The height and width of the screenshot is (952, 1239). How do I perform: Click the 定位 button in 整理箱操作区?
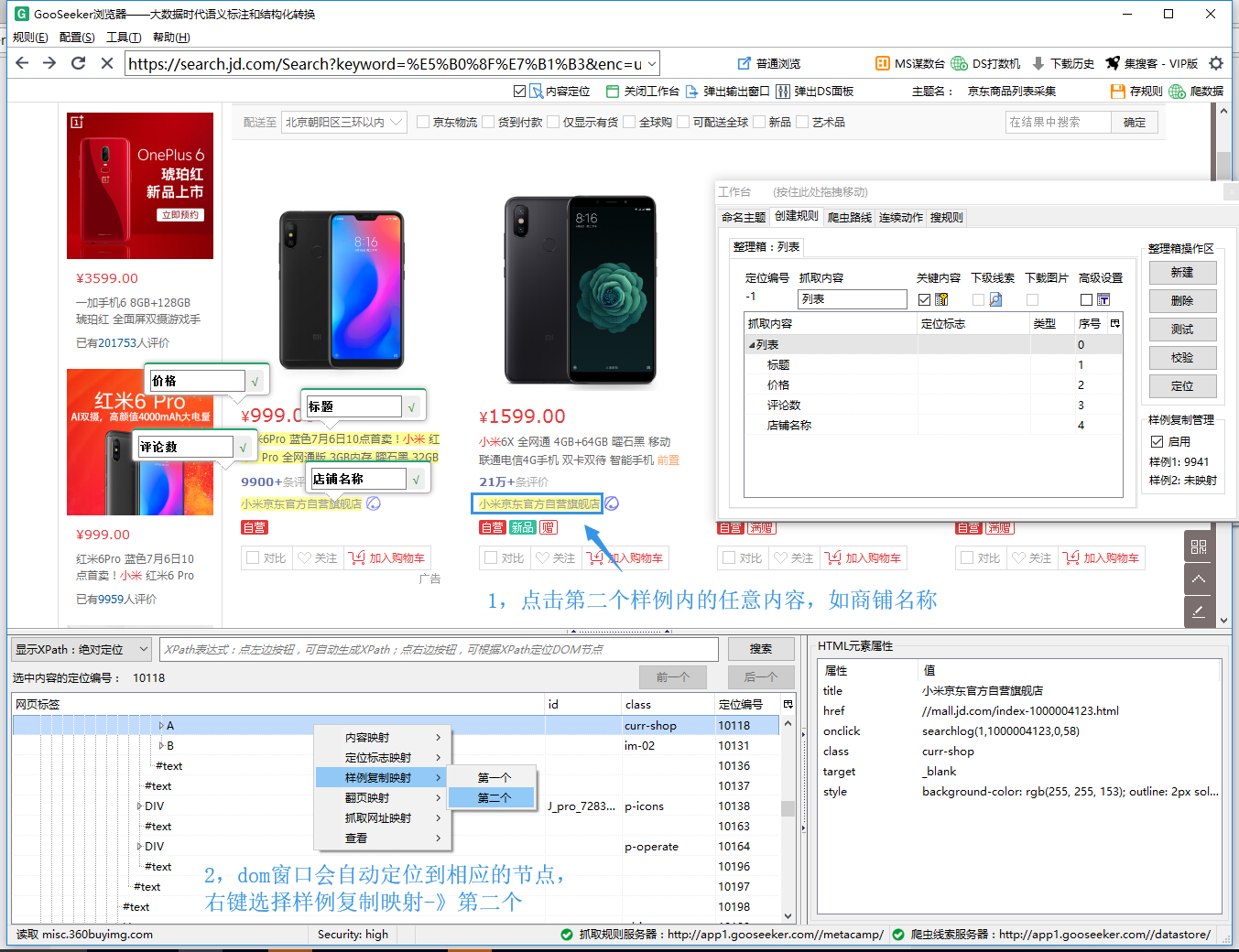tap(1181, 386)
